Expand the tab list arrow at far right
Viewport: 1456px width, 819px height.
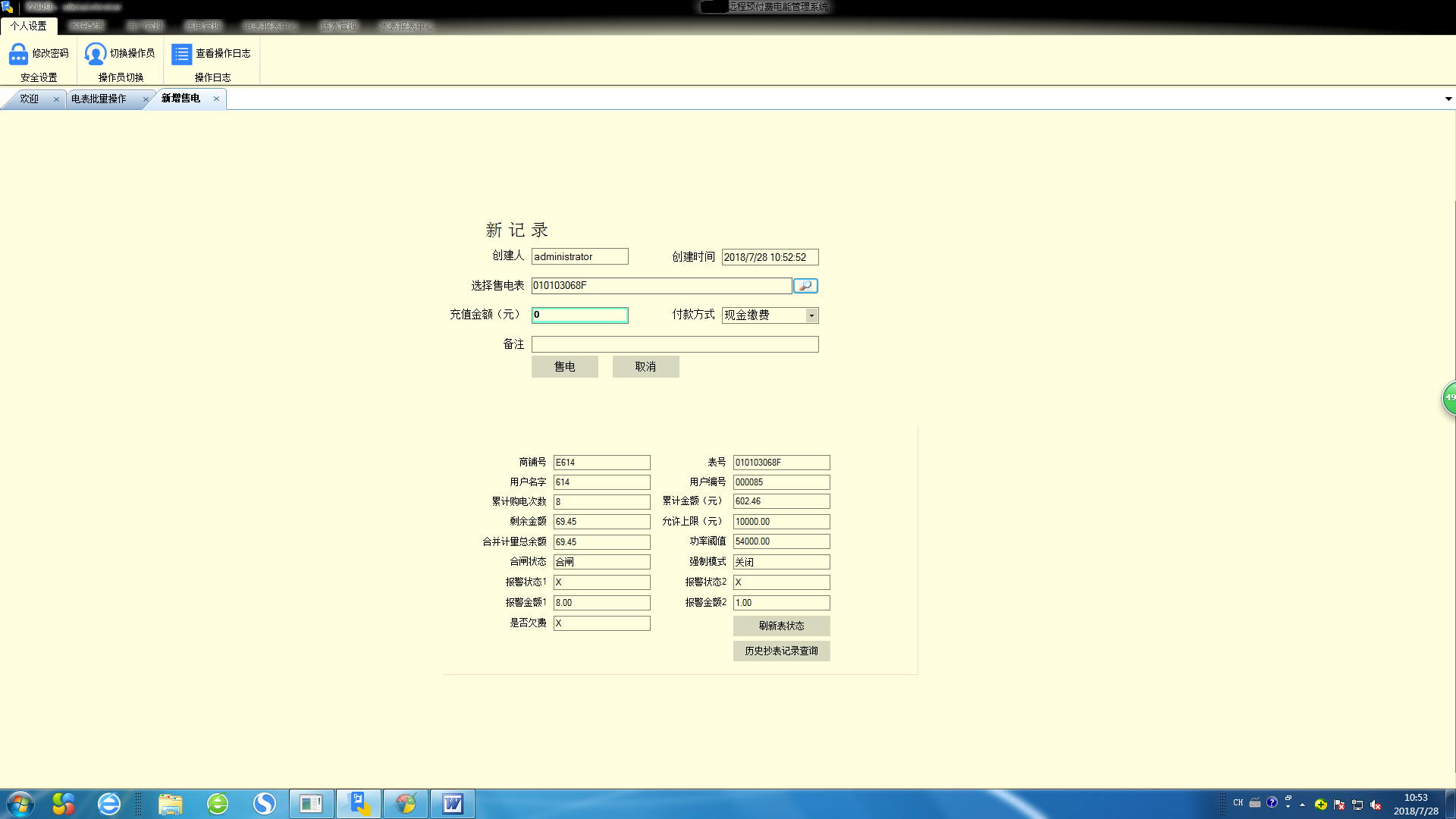(x=1448, y=99)
